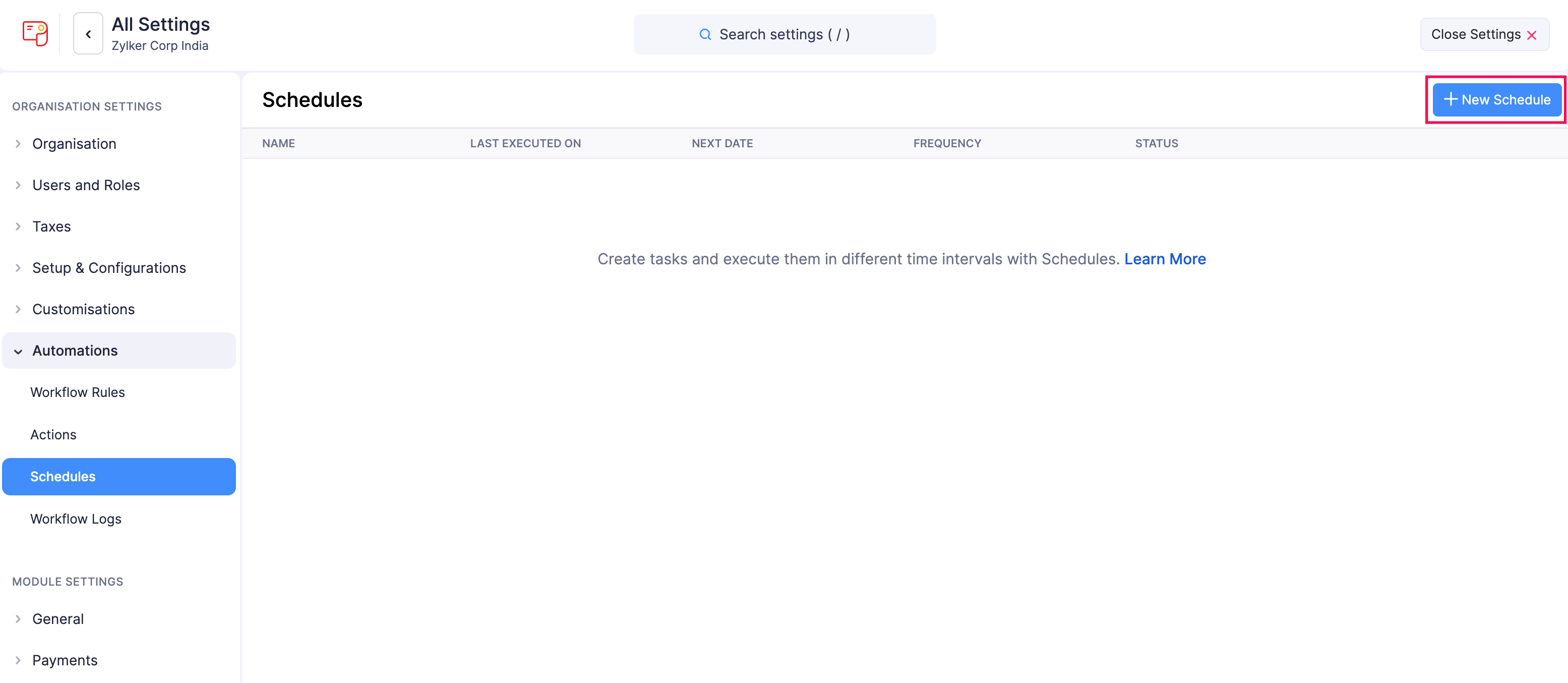
Task: Click the Schedules page heading
Action: 312,100
